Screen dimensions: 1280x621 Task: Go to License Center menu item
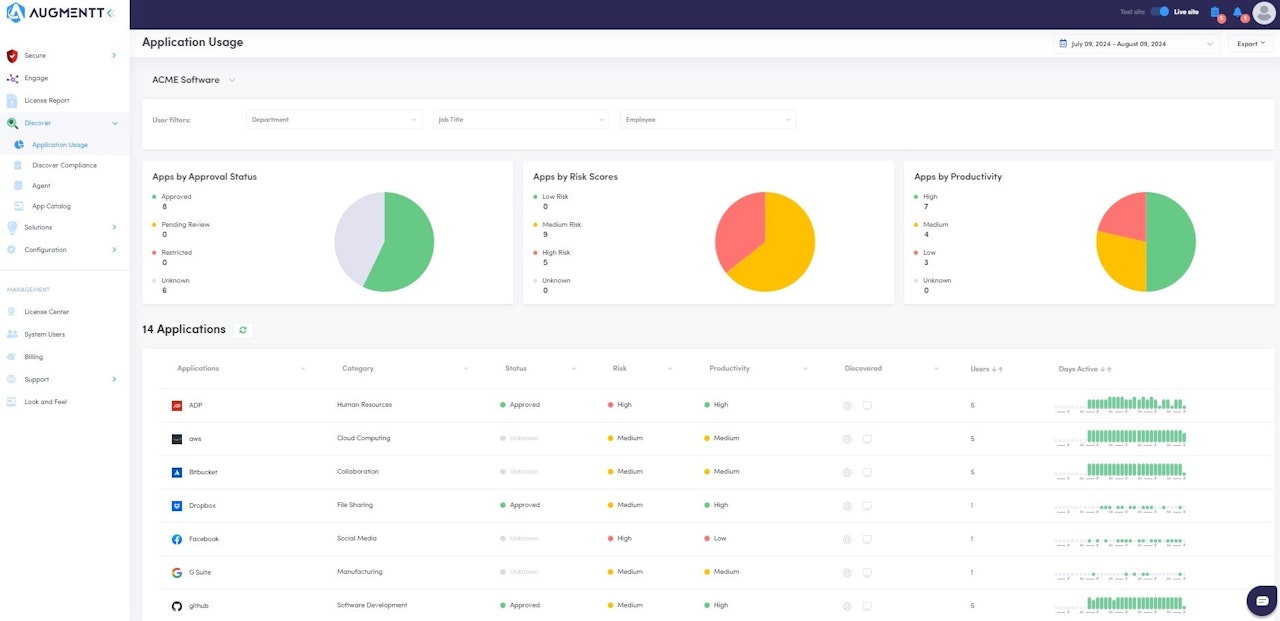47,312
